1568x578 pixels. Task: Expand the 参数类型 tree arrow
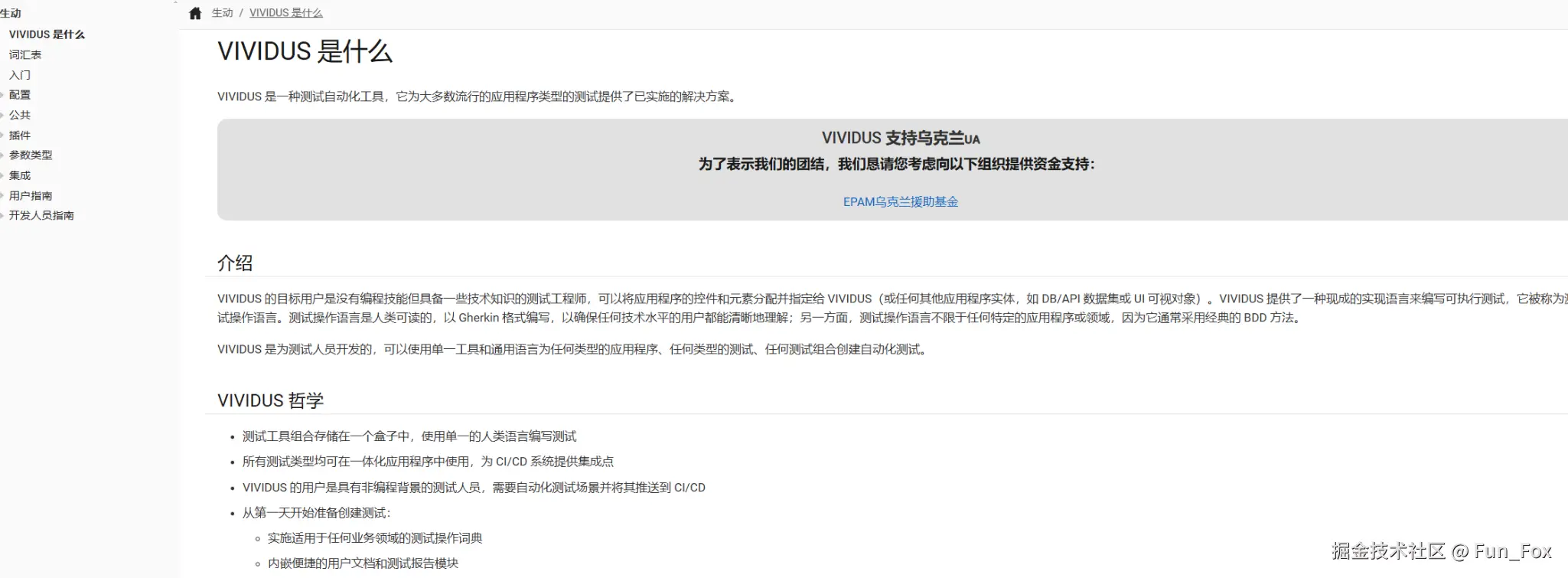[2, 155]
